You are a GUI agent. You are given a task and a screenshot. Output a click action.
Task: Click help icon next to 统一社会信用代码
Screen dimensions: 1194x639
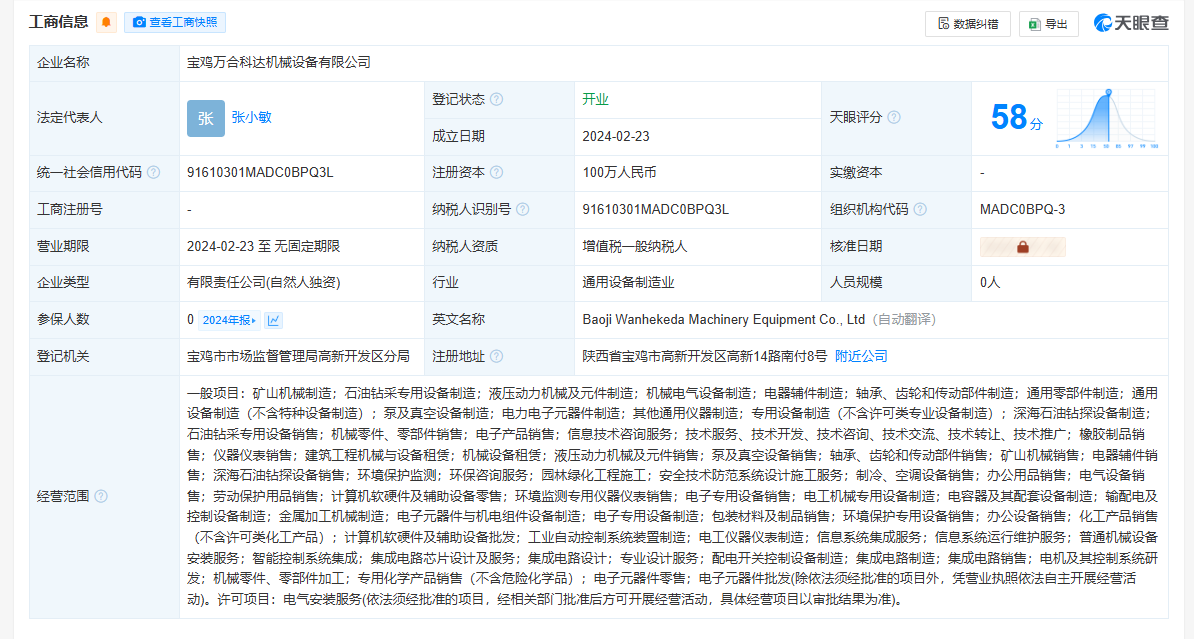154,172
